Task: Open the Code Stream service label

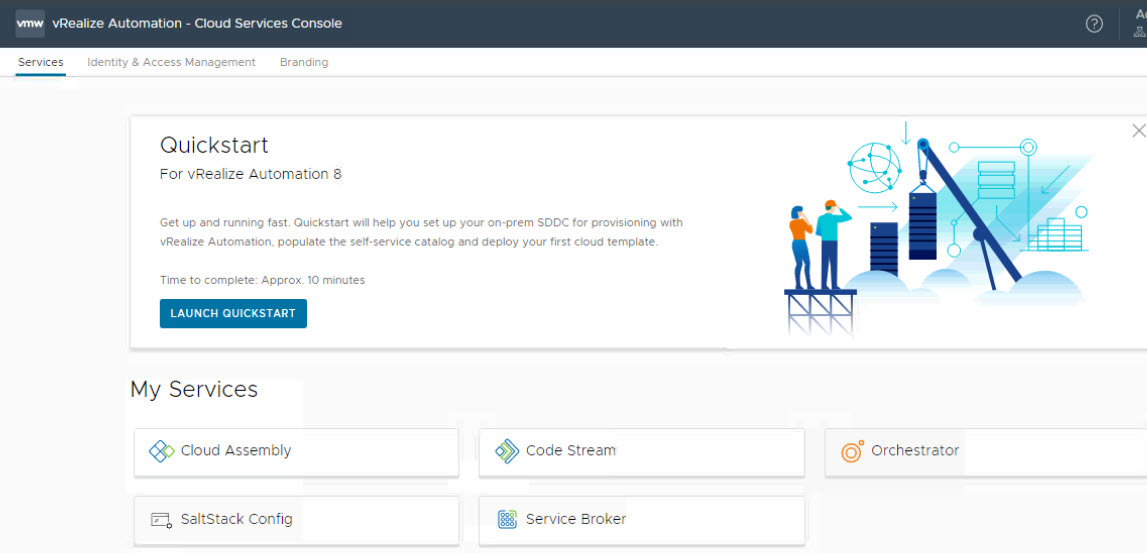Action: tap(571, 451)
